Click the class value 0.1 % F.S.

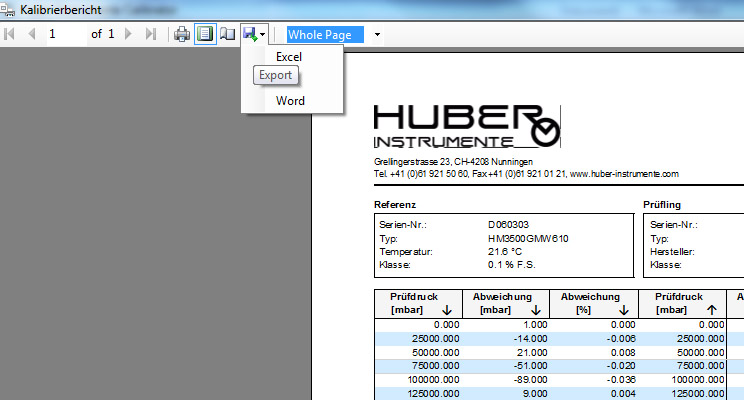coord(512,265)
